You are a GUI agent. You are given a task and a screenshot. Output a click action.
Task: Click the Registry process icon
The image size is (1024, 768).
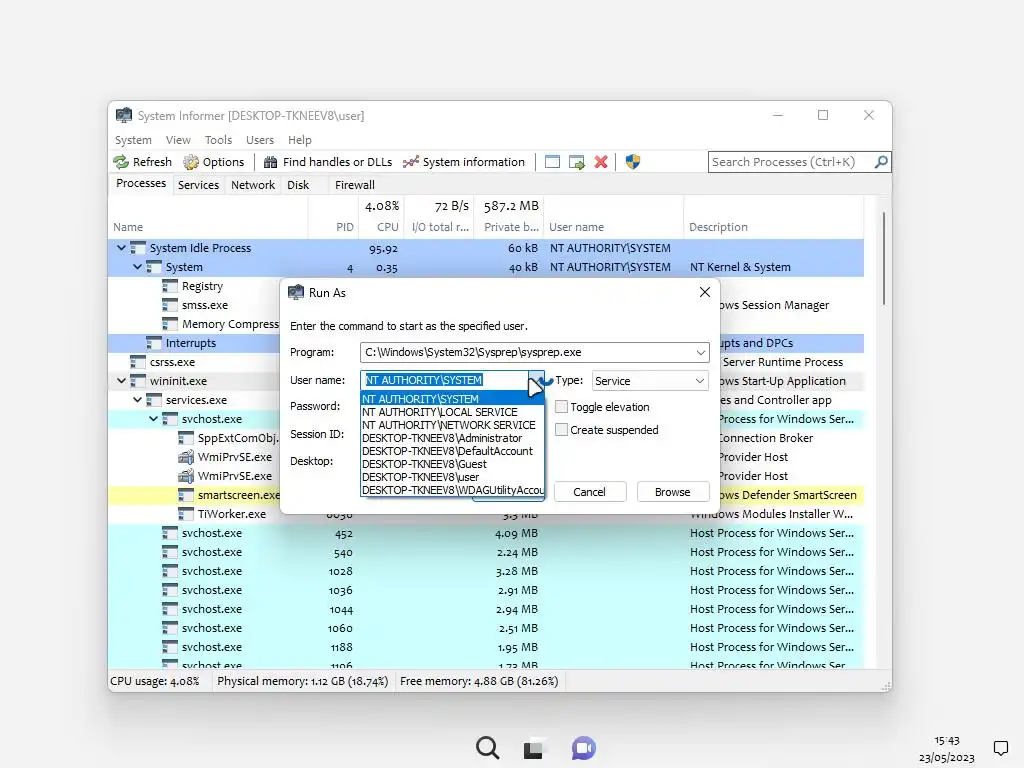click(x=170, y=286)
